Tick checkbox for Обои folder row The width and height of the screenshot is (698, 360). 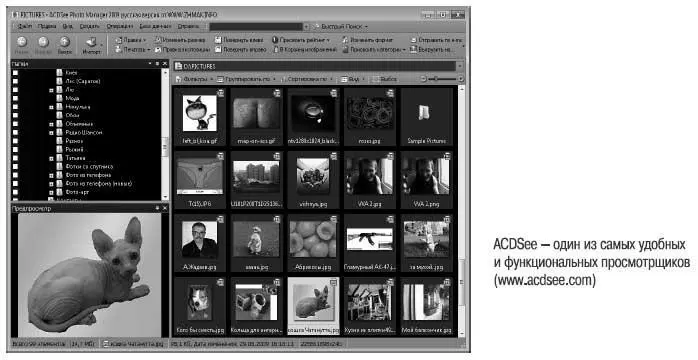15,115
